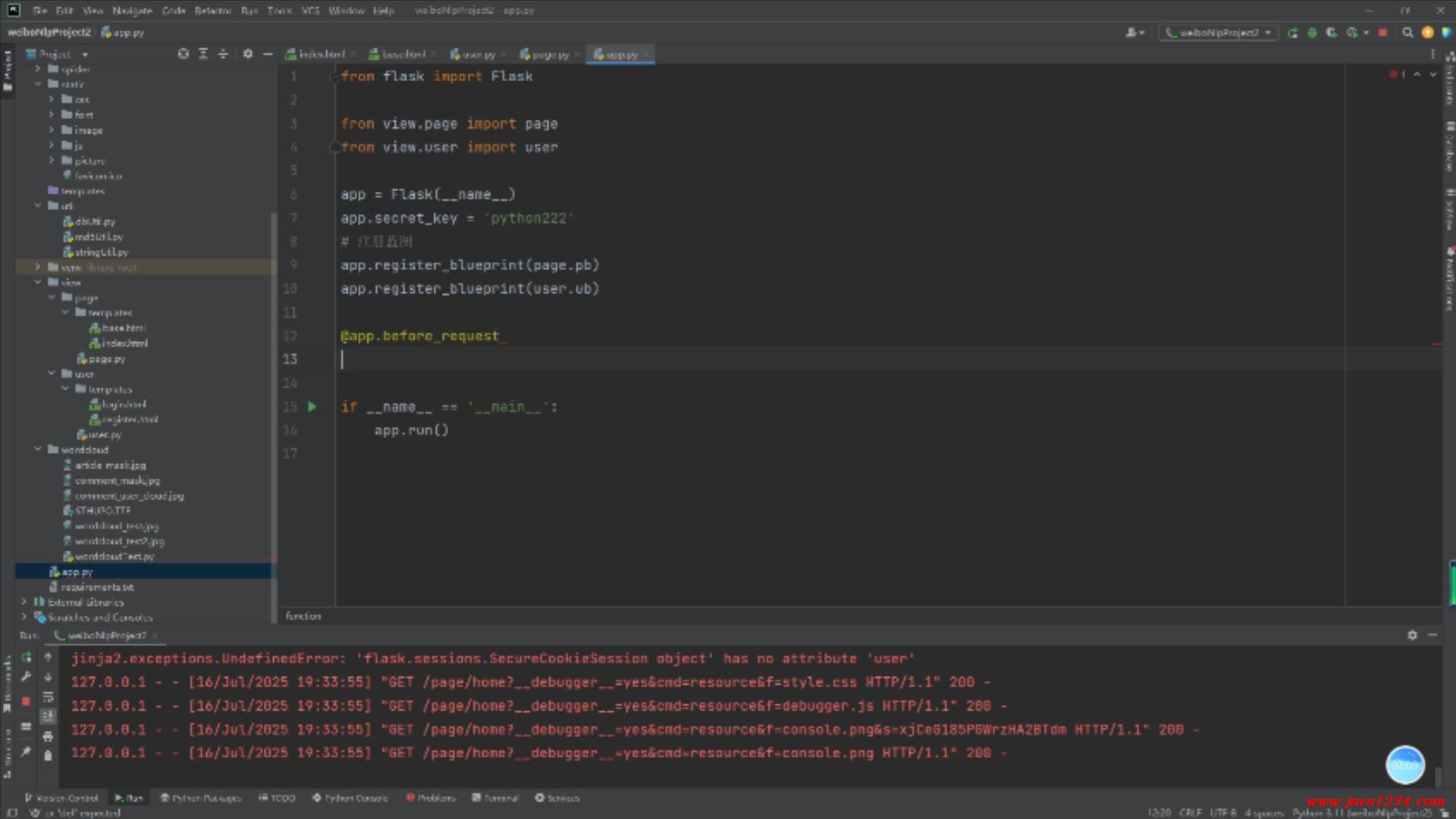Collapse the wordcloud folder in tree
This screenshot has height=819, width=1456.
38,450
